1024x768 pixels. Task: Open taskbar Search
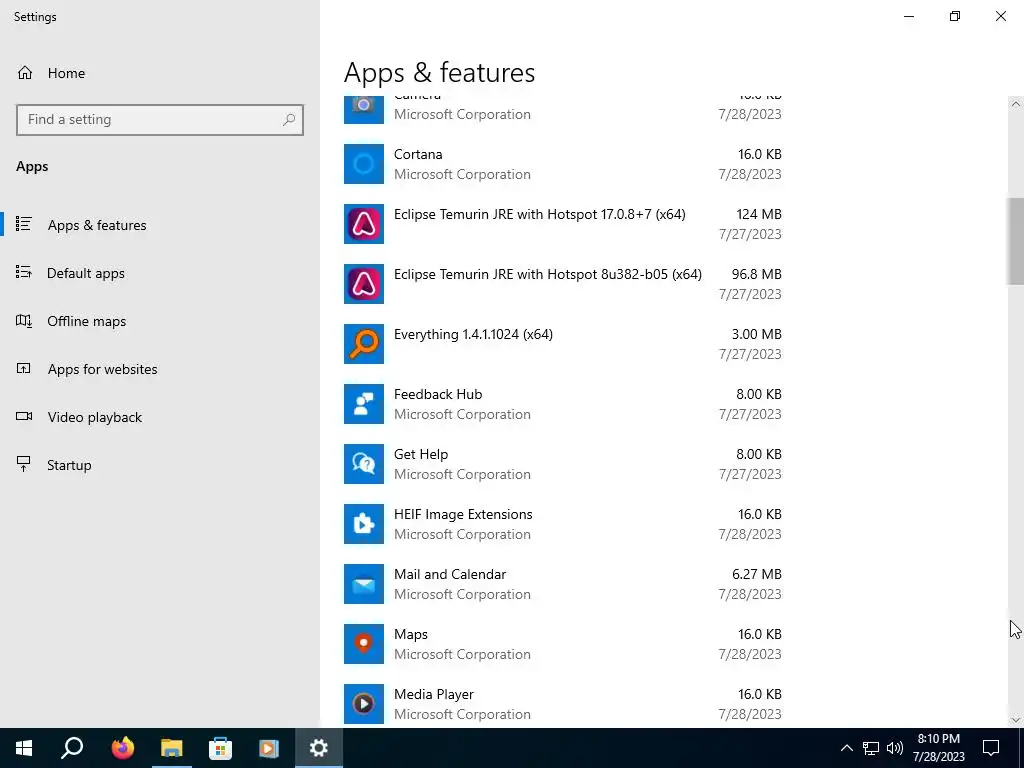pos(72,748)
